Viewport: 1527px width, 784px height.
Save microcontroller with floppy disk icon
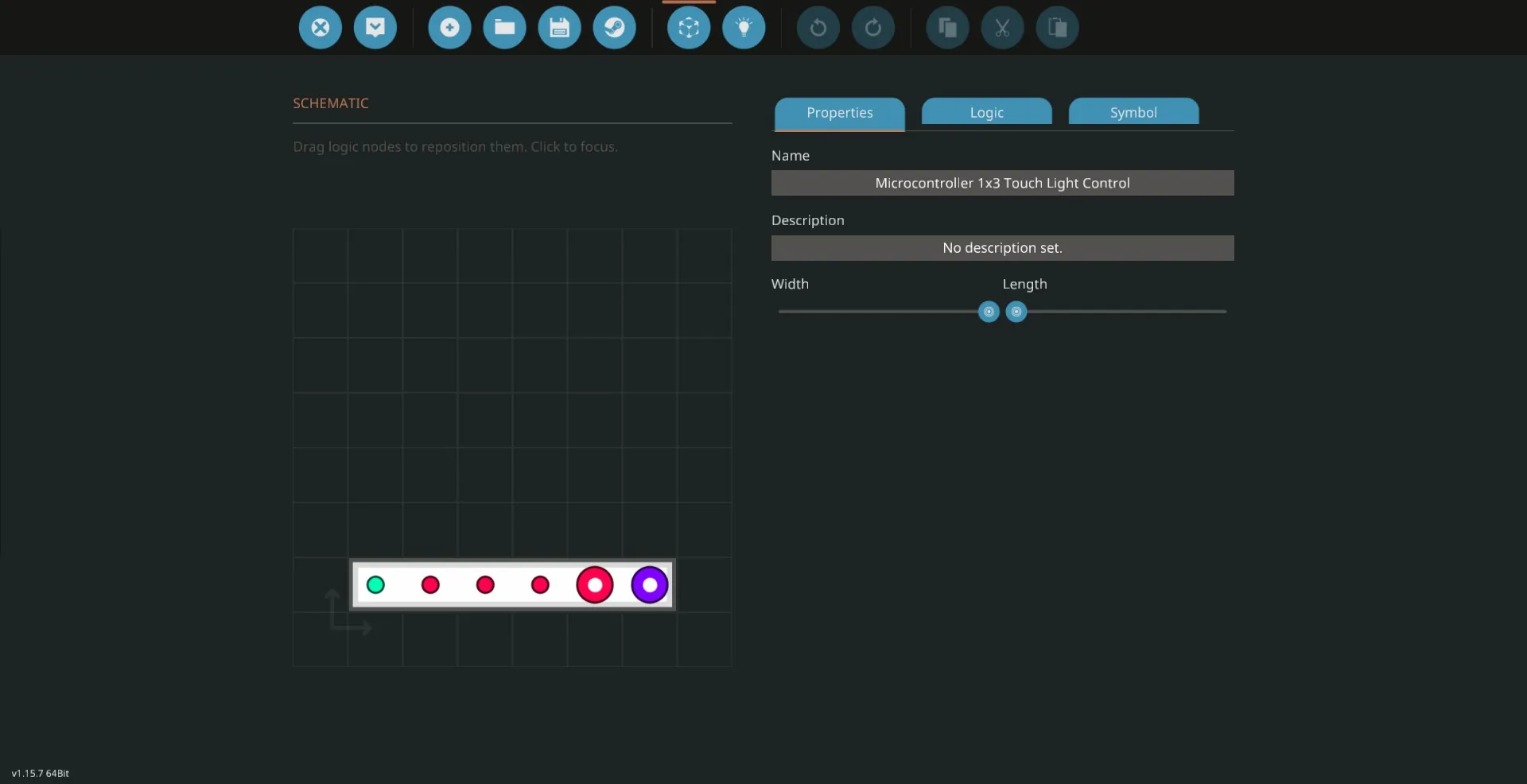point(559,28)
